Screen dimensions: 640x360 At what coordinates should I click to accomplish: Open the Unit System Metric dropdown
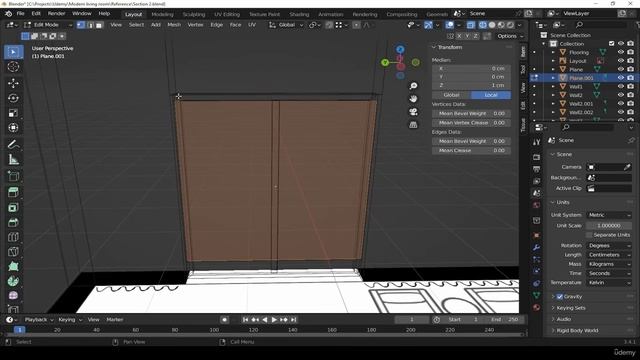(x=609, y=215)
